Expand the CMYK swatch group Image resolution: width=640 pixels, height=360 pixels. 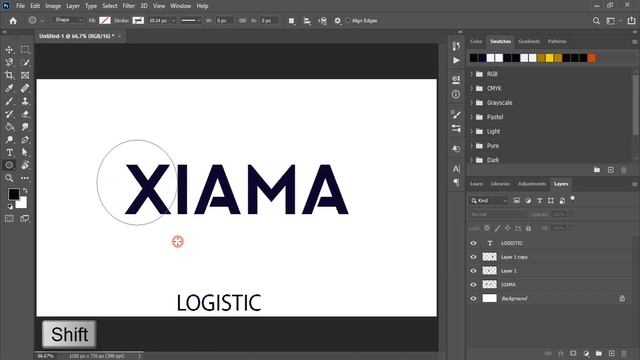pyautogui.click(x=471, y=88)
